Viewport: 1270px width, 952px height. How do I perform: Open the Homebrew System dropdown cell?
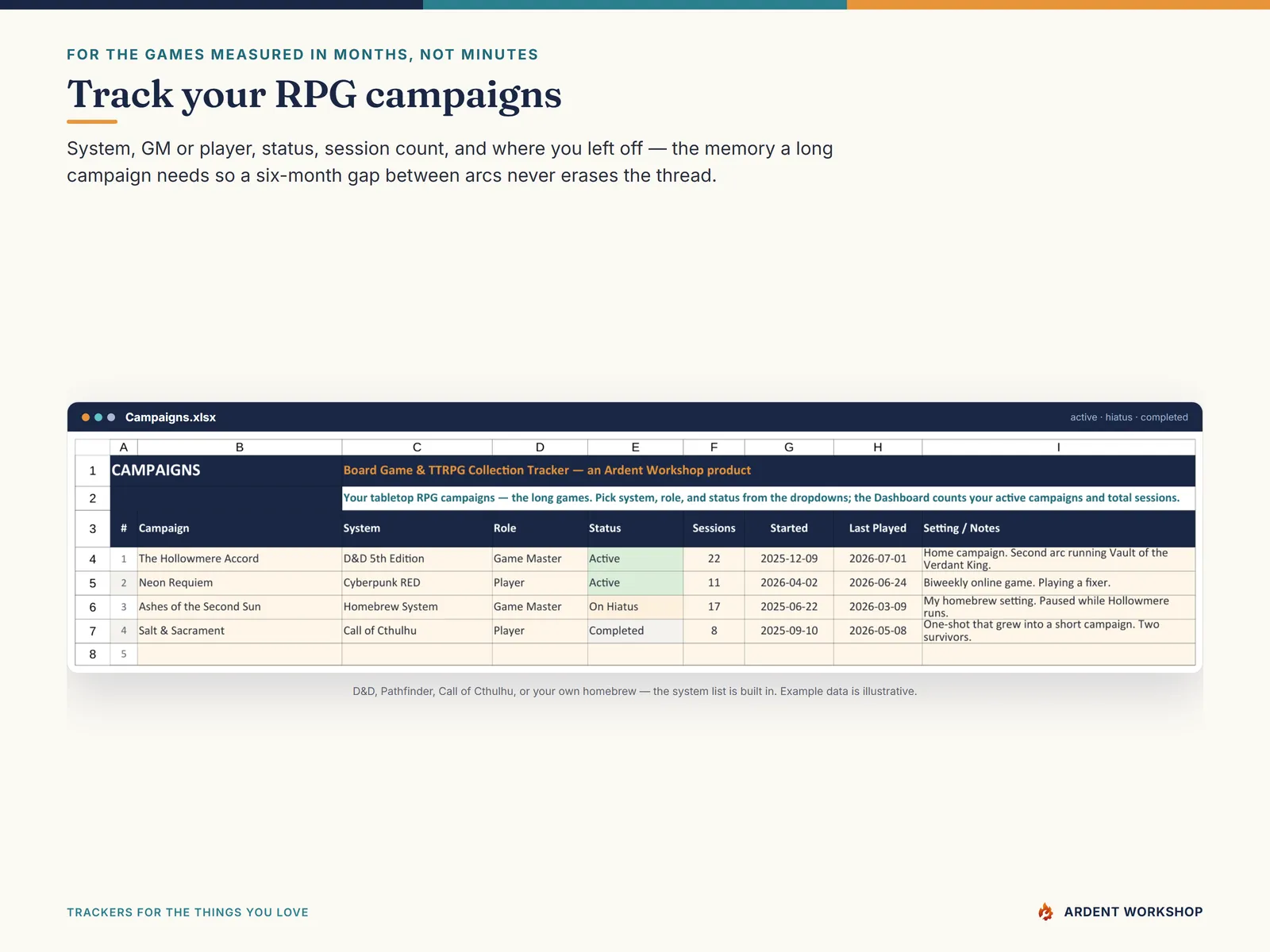pyautogui.click(x=417, y=607)
